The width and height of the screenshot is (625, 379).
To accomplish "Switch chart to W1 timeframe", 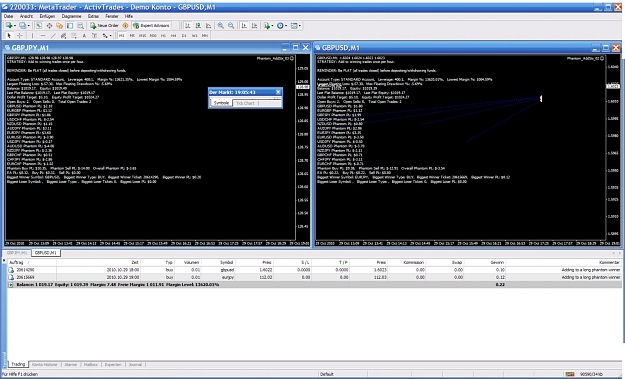I will [194, 35].
